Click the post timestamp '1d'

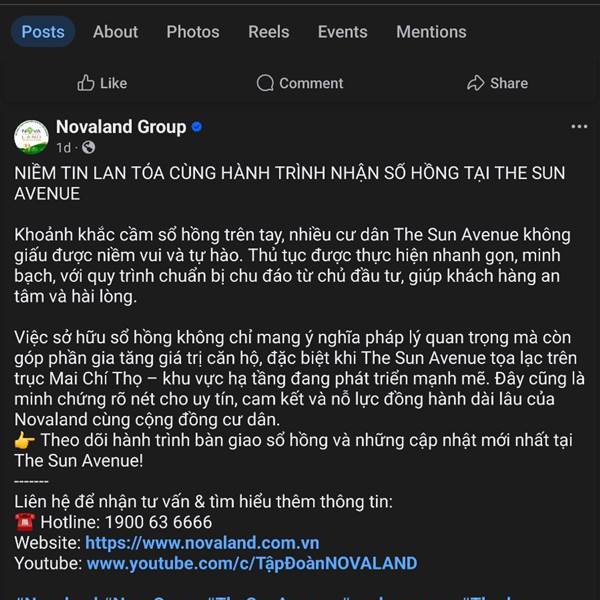tap(64, 147)
